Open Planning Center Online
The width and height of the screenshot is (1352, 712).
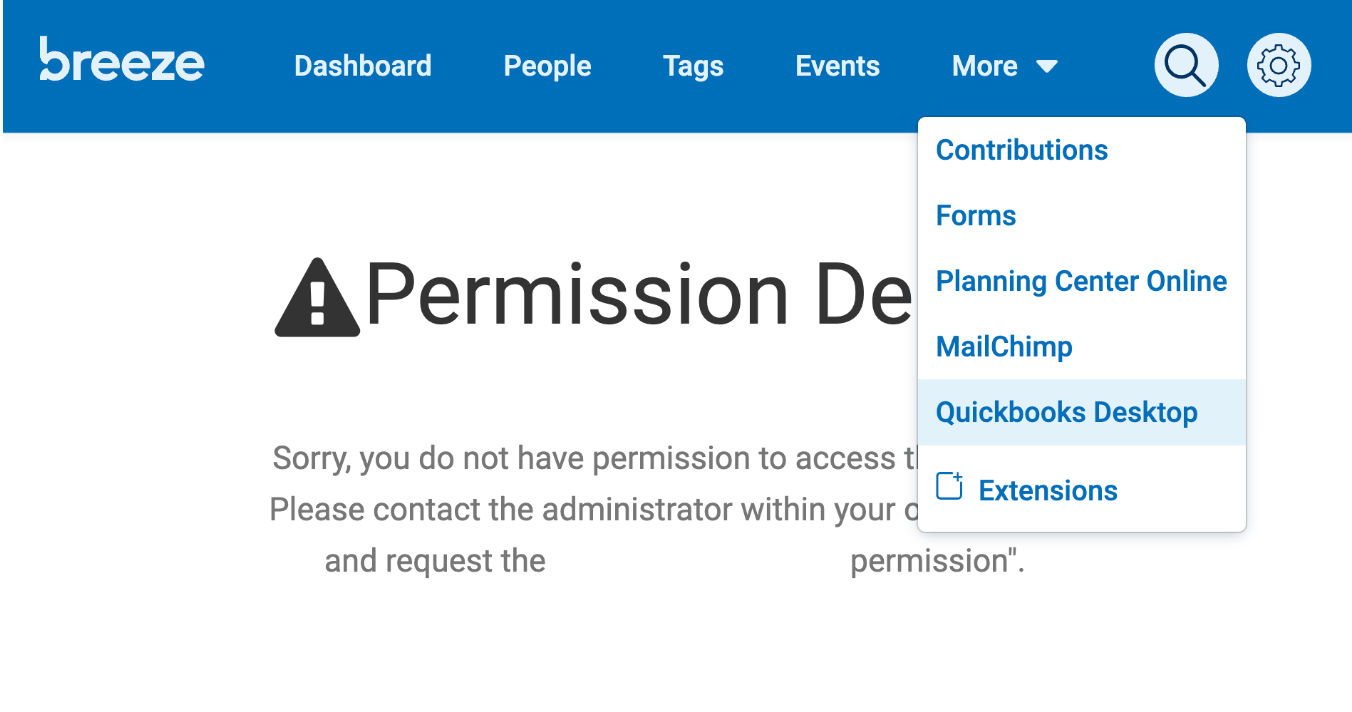[1082, 281]
